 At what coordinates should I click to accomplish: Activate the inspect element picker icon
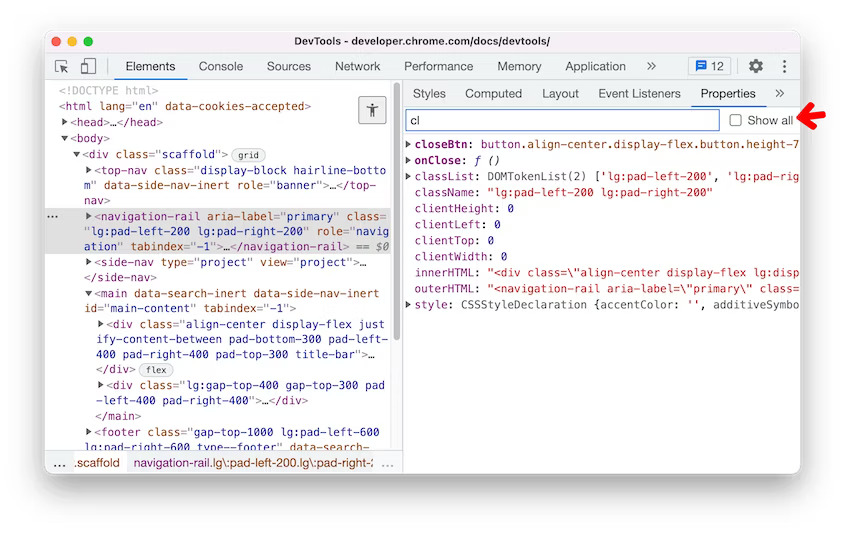(61, 66)
